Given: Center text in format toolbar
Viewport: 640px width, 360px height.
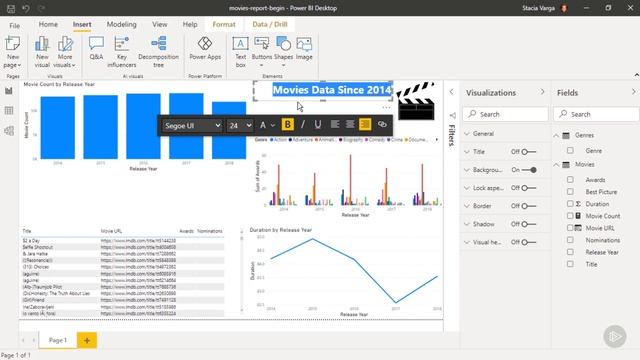Looking at the screenshot, I should (x=350, y=124).
